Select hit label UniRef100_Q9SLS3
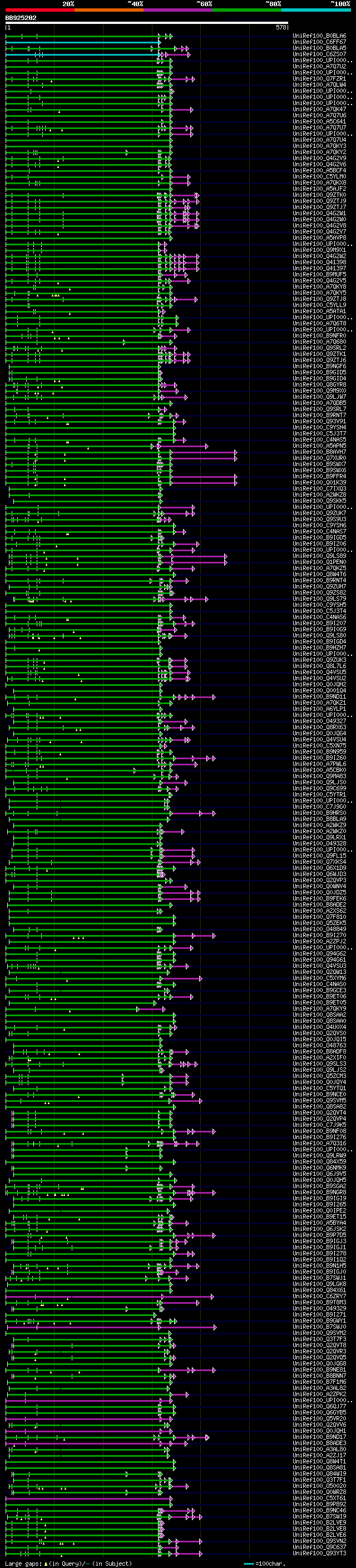This screenshot has width=356, height=1568. [x=319, y=1064]
